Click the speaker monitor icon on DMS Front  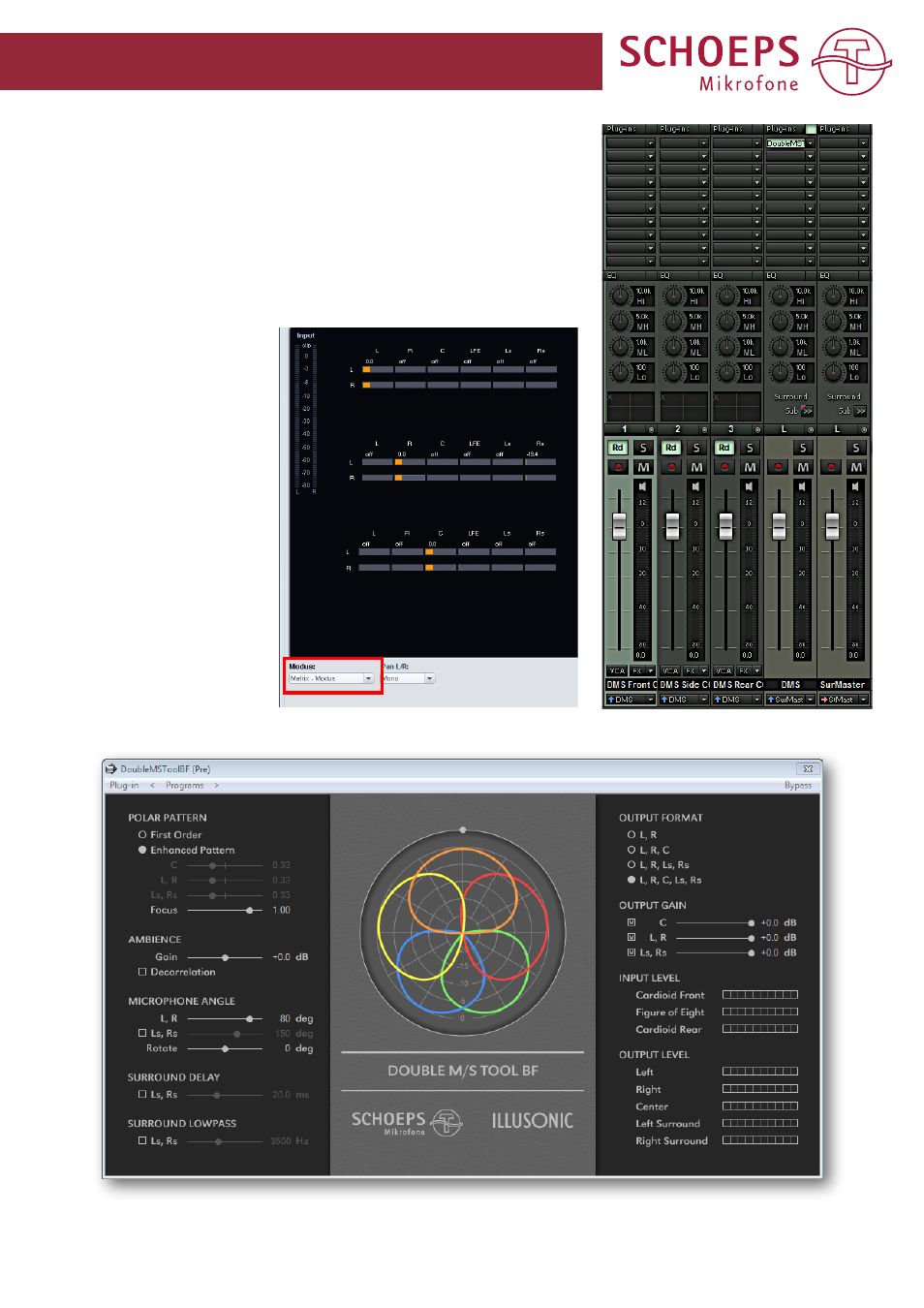click(641, 486)
